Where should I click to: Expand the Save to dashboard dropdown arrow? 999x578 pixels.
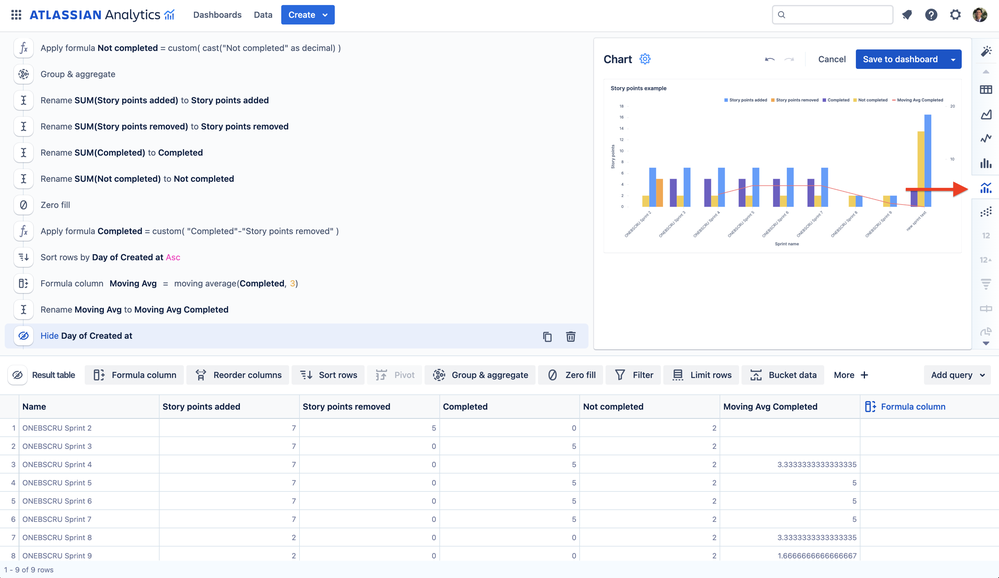point(953,59)
